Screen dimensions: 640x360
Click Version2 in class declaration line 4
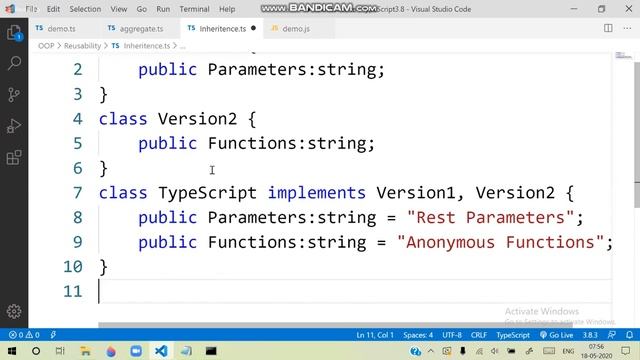point(197,119)
